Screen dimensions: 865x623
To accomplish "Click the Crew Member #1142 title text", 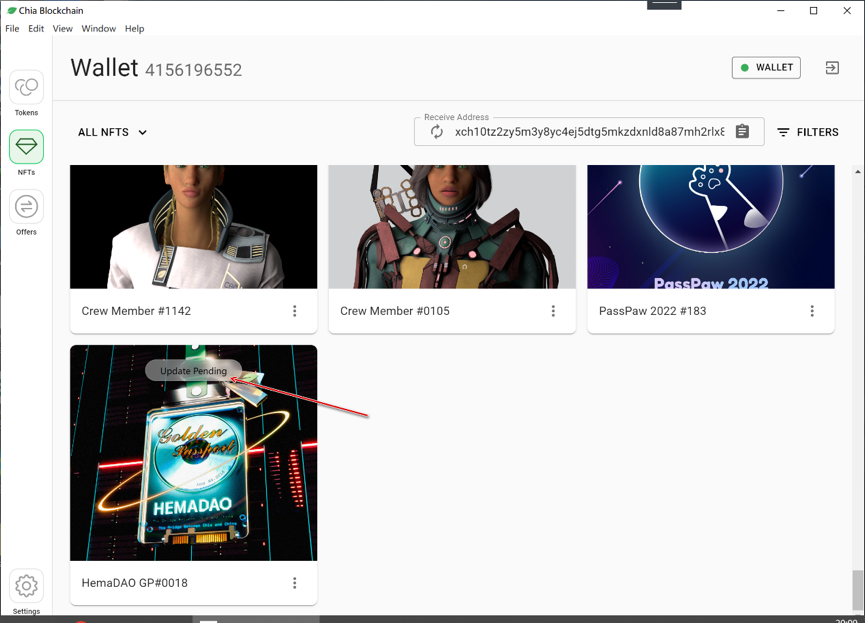I will coord(136,311).
